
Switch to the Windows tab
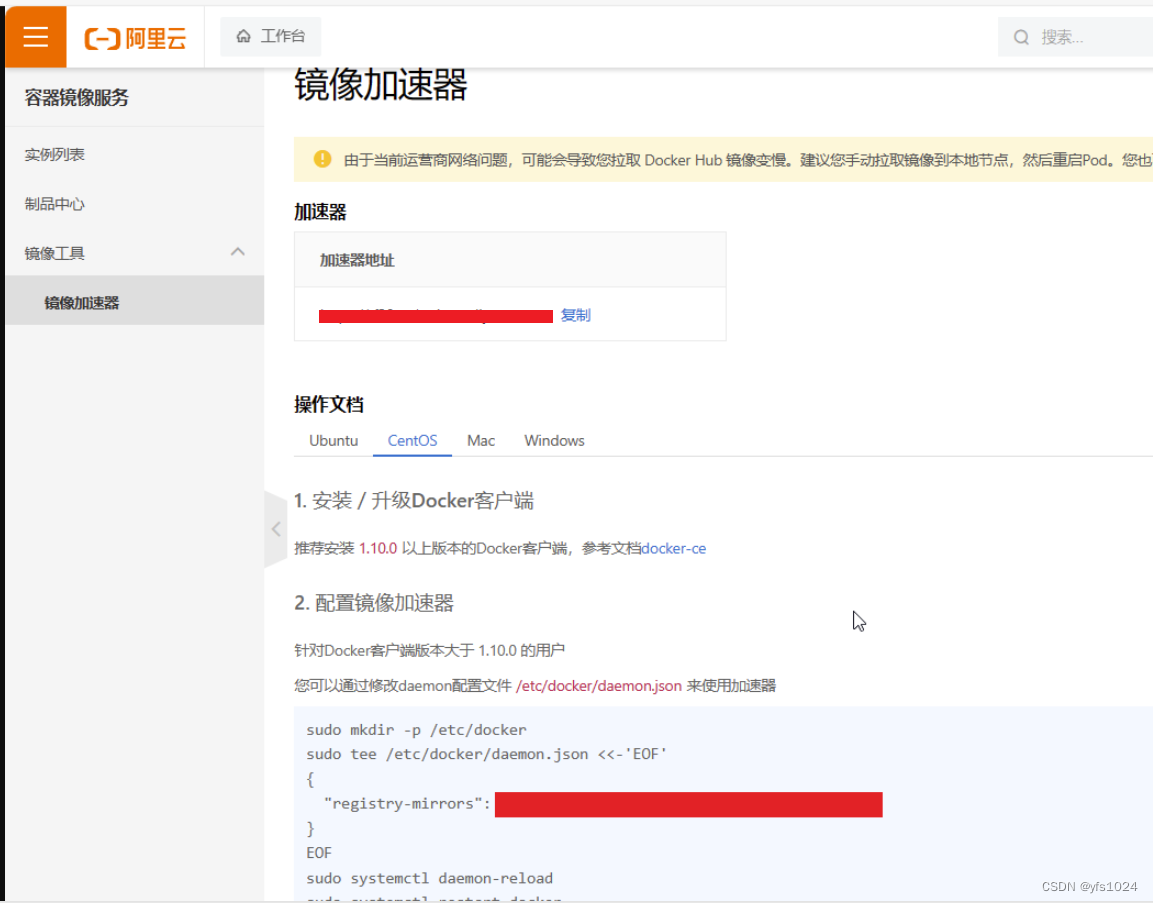point(553,440)
